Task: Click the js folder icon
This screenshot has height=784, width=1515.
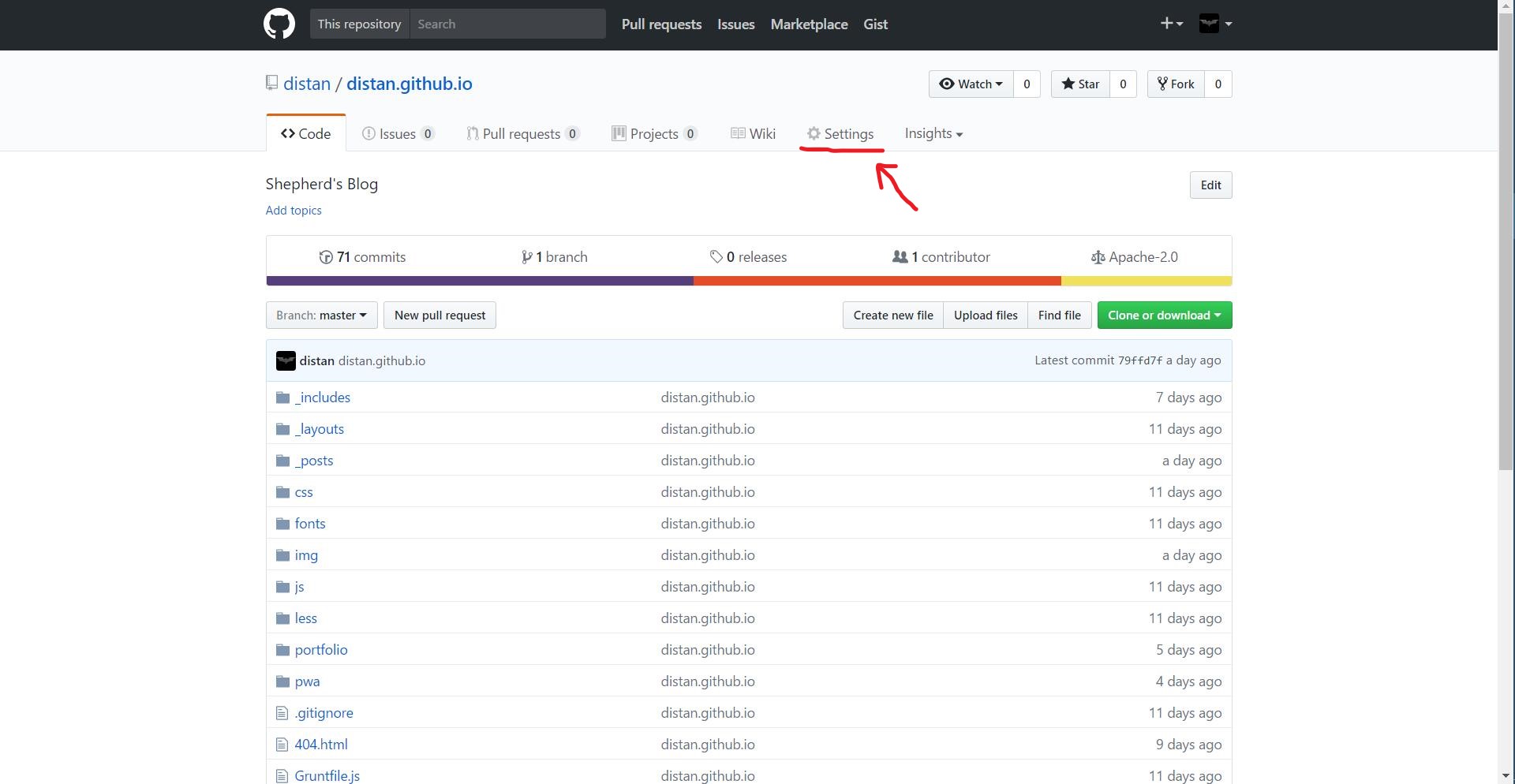Action: pyautogui.click(x=282, y=587)
